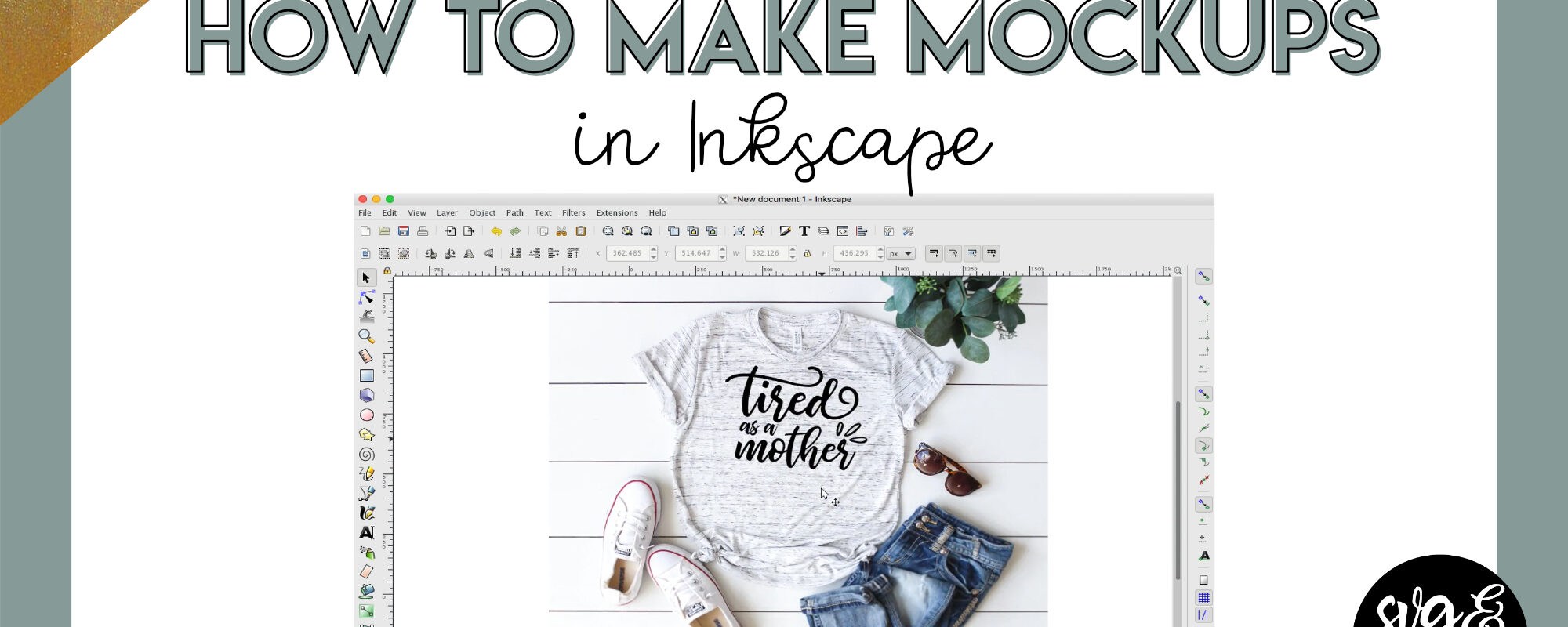1568x627 pixels.
Task: Select the Selector arrow tool
Action: 366,277
